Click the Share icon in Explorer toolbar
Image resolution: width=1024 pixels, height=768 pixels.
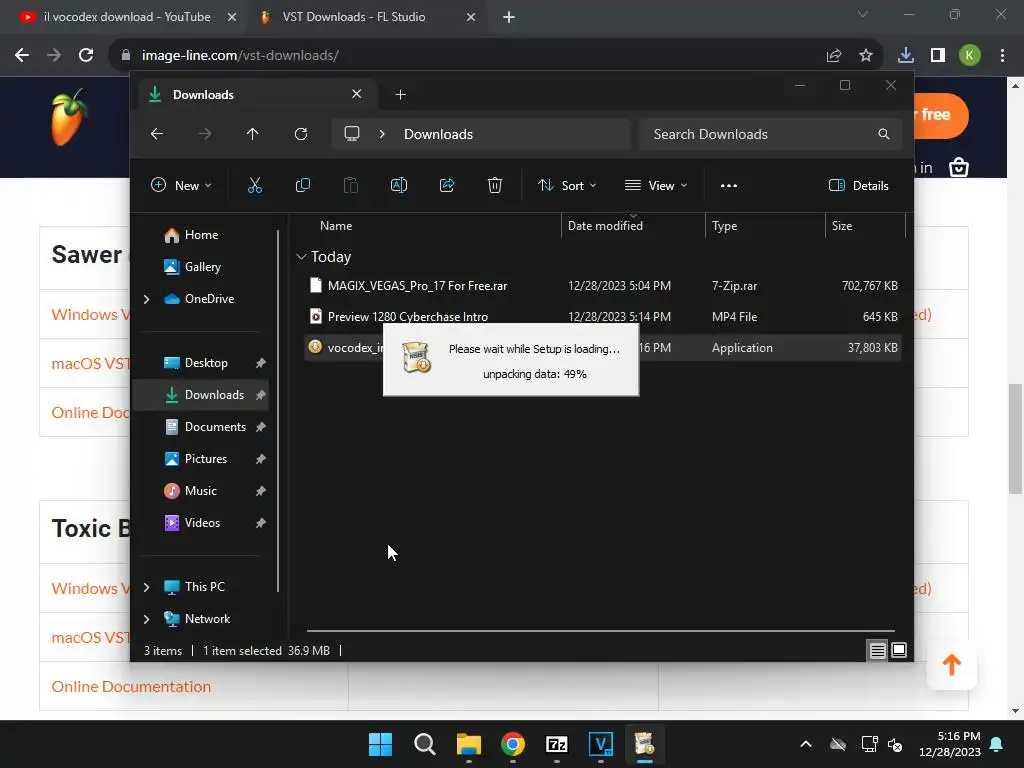(x=447, y=185)
